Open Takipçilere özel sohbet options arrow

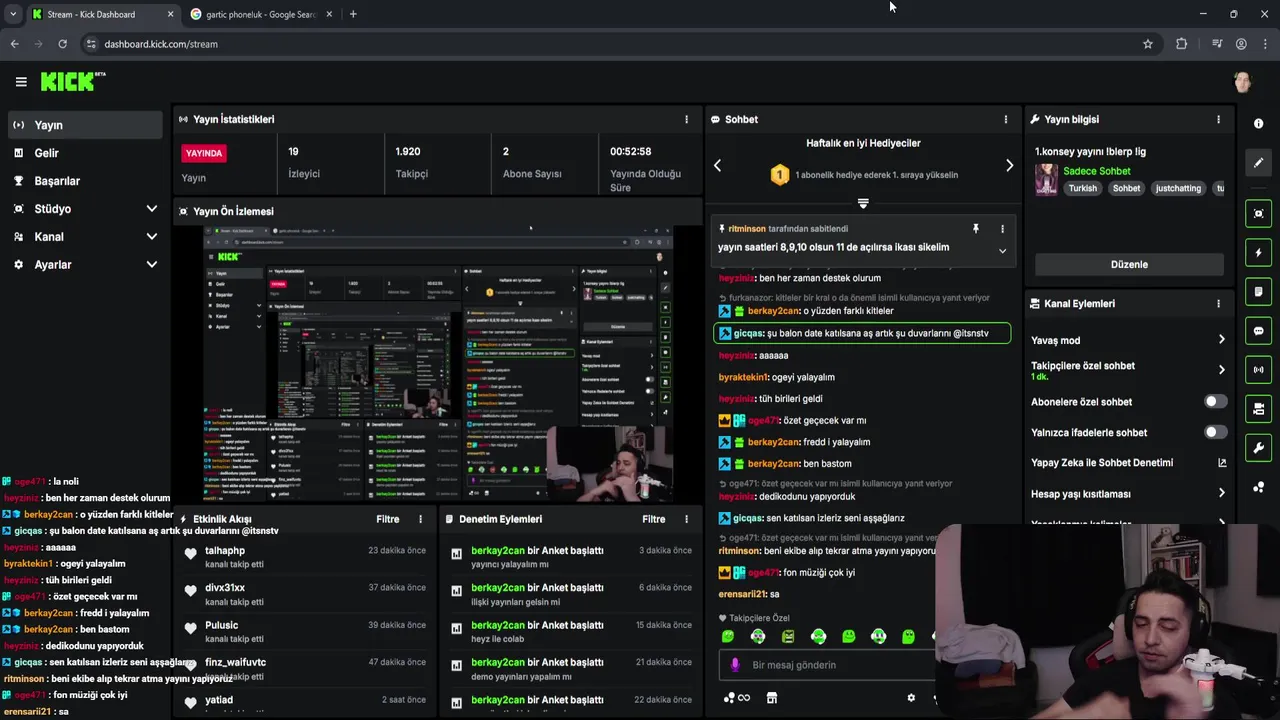[1221, 370]
